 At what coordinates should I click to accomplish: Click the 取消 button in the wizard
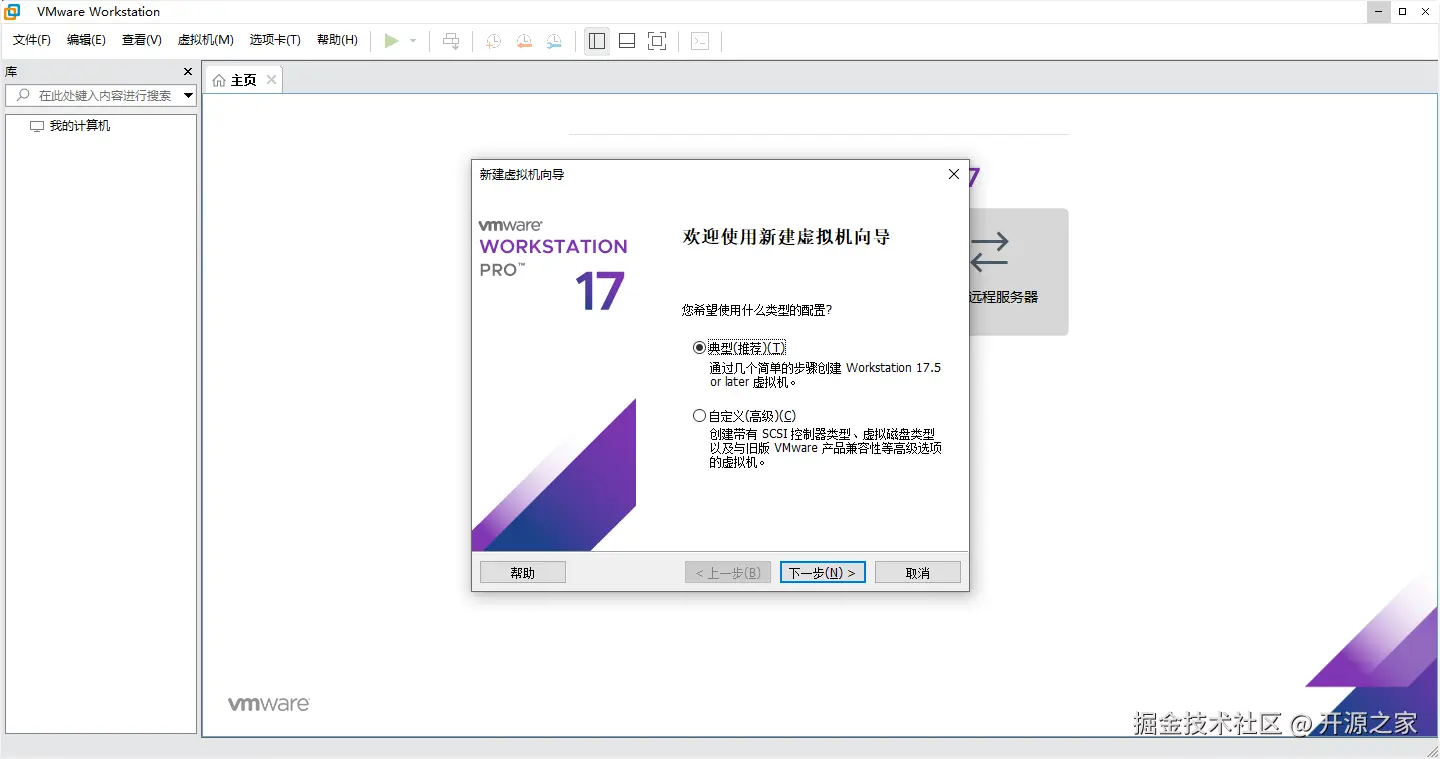click(x=917, y=571)
